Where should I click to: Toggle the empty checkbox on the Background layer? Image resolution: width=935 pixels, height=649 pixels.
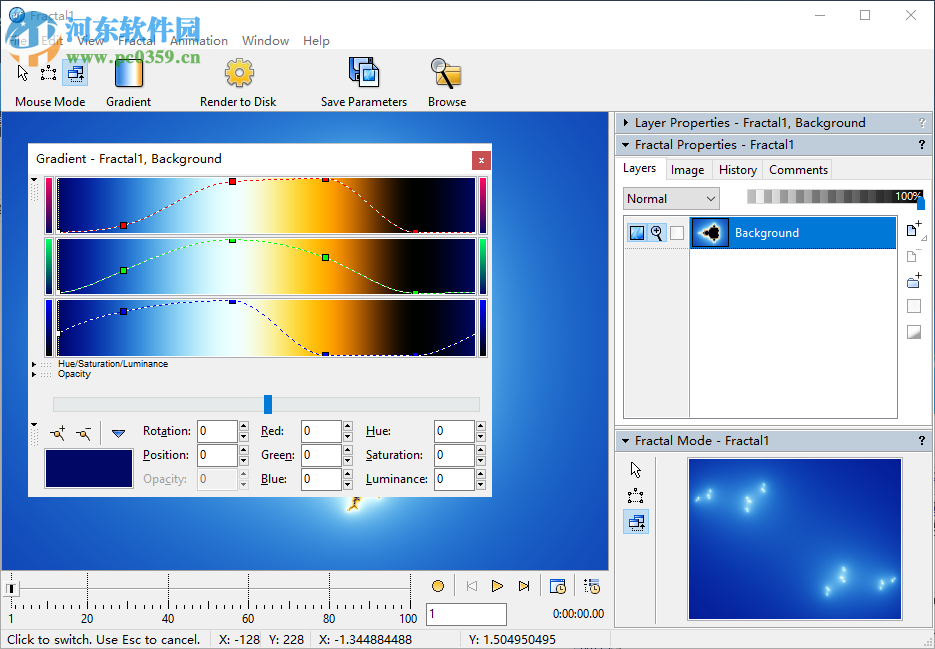tap(677, 233)
